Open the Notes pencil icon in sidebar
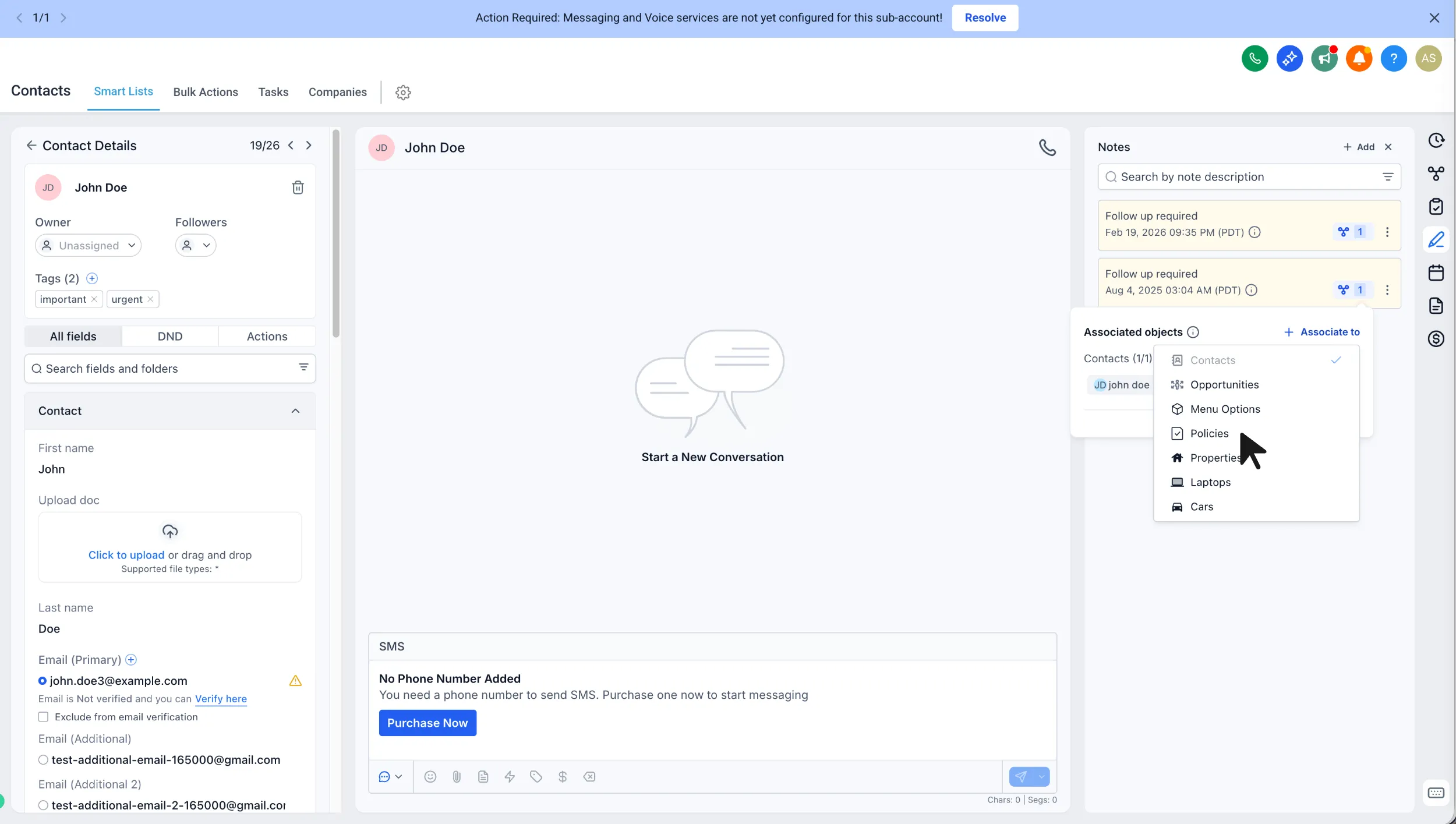Screen dimensions: 1456x824 pos(1436,239)
